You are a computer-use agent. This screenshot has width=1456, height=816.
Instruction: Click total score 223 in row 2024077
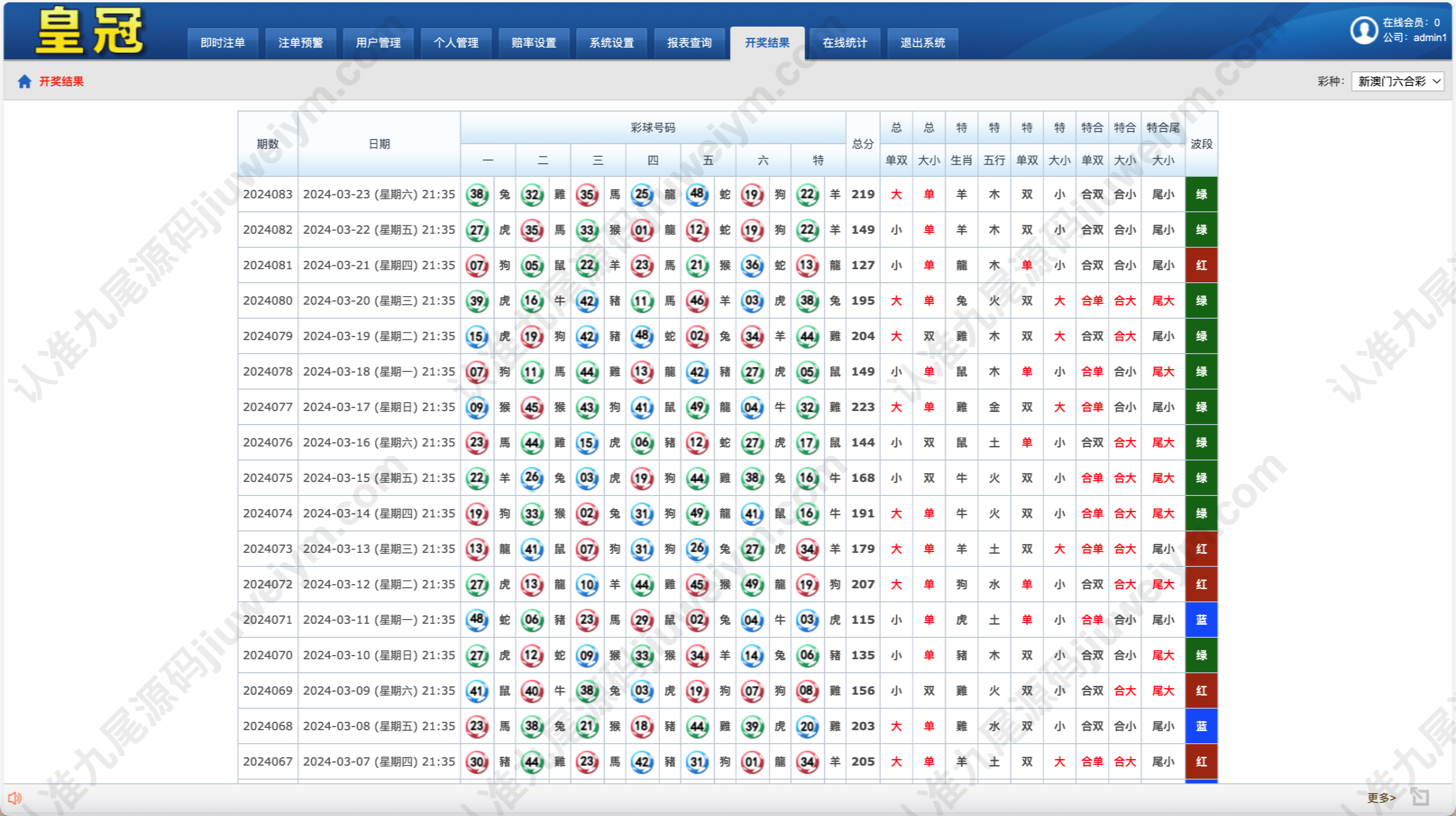pyautogui.click(x=862, y=407)
